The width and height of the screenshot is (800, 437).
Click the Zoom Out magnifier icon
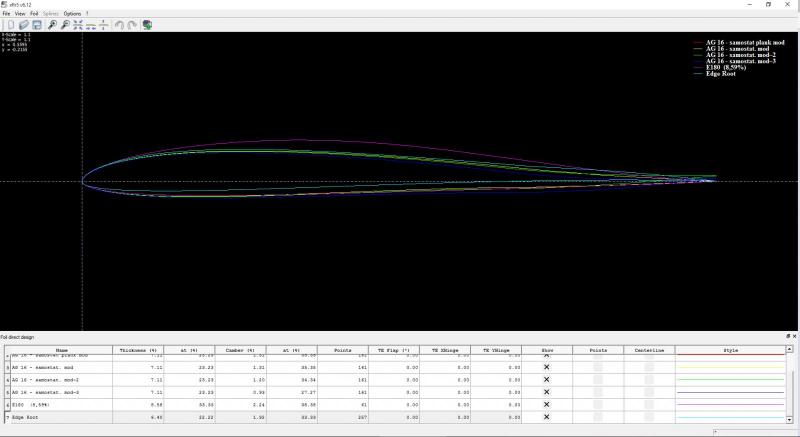pyautogui.click(x=65, y=24)
